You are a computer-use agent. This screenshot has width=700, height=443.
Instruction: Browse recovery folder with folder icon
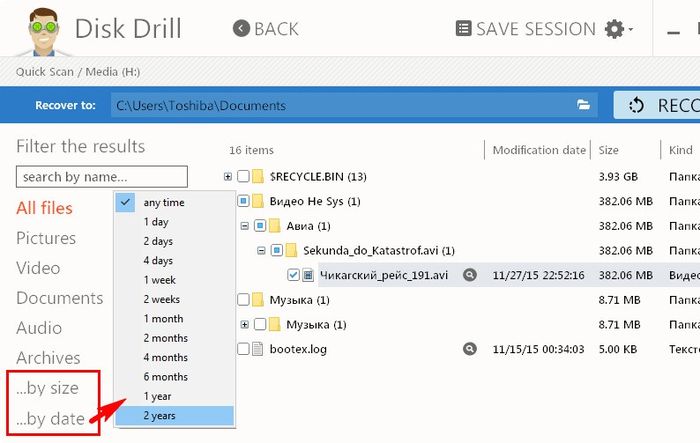[583, 105]
